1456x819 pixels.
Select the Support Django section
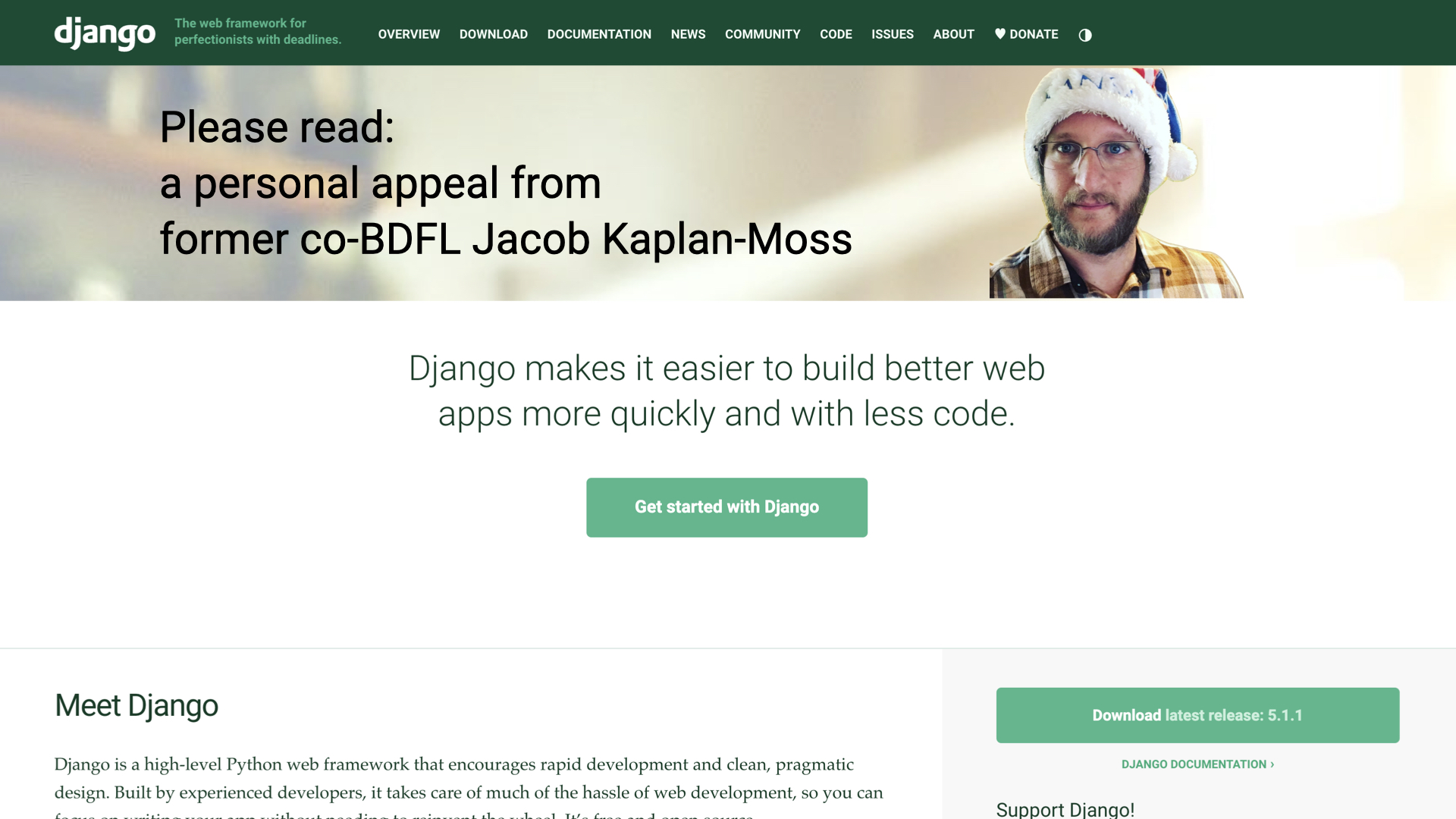tap(1065, 809)
